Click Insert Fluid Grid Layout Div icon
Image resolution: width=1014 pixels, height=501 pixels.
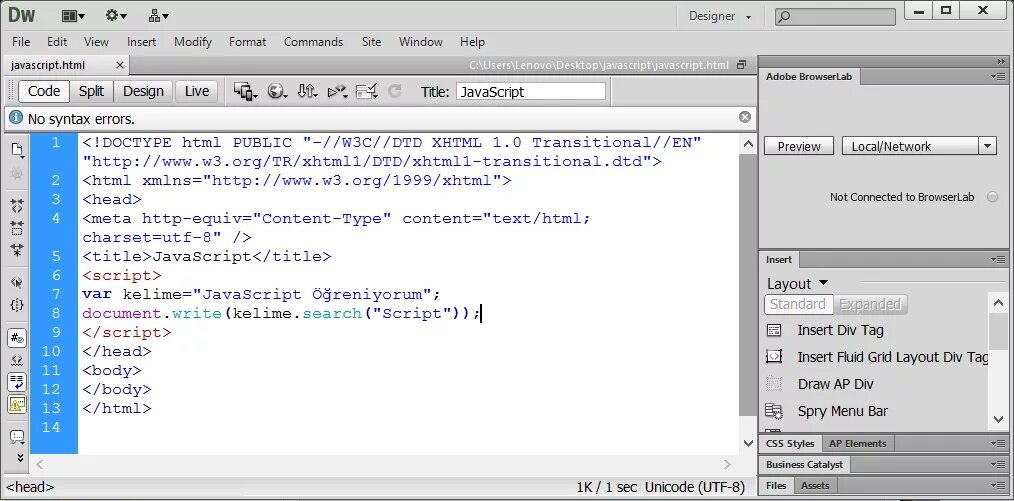click(774, 357)
